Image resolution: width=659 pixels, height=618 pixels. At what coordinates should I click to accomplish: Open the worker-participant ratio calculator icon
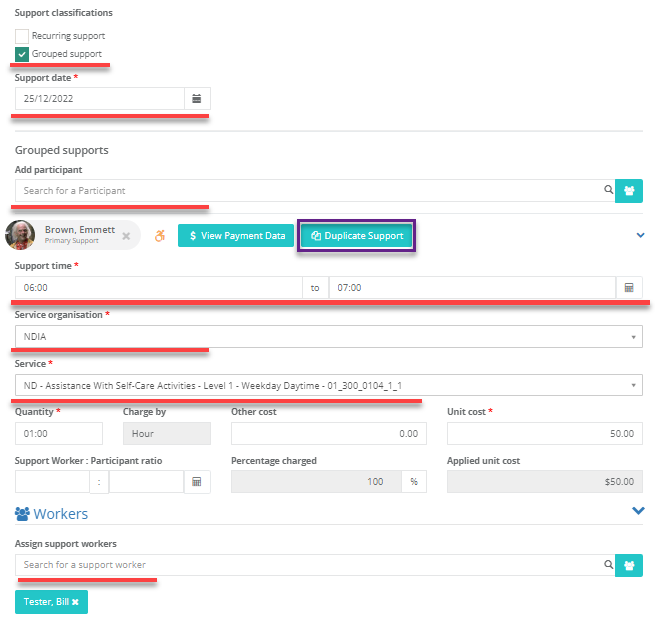(x=197, y=482)
